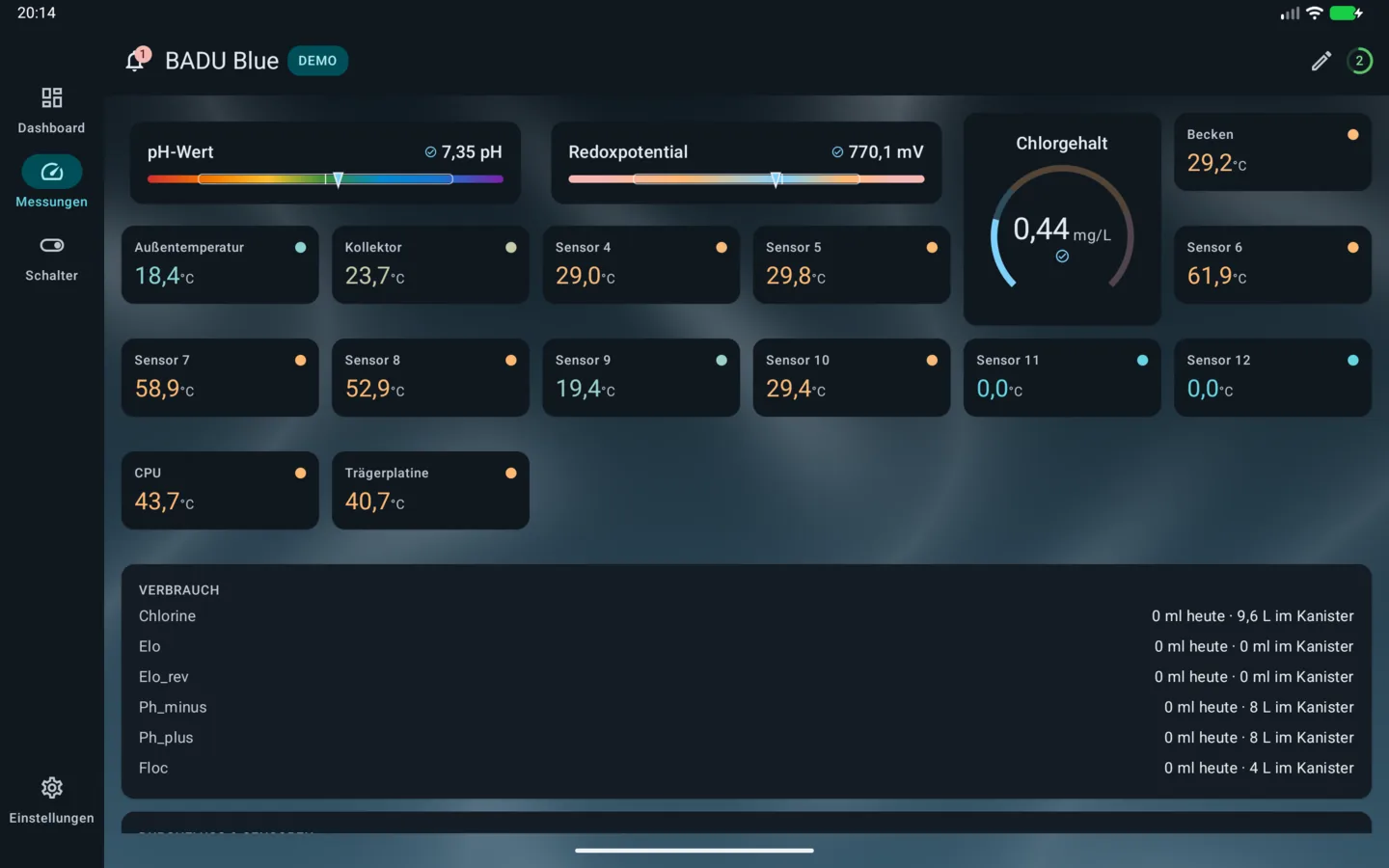Image resolution: width=1389 pixels, height=868 pixels.
Task: Check the Wi-Fi status icon
Action: click(1314, 14)
